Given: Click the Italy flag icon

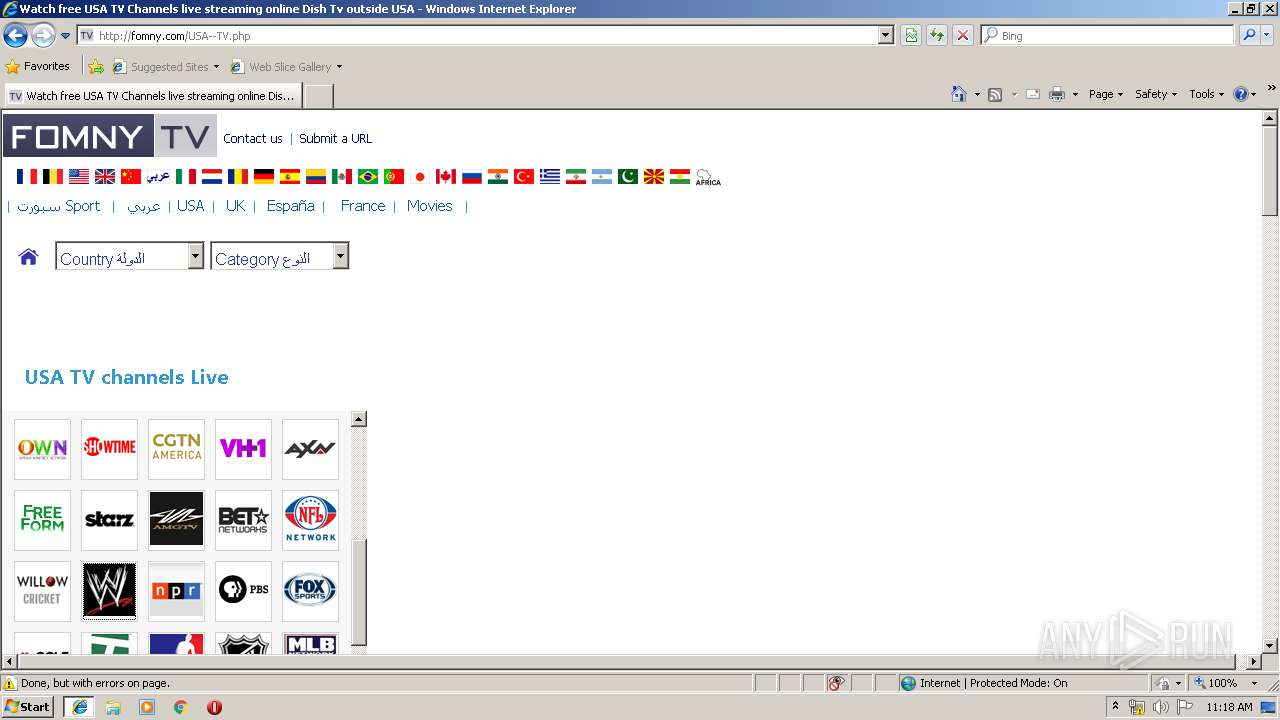Looking at the screenshot, I should pos(186,176).
